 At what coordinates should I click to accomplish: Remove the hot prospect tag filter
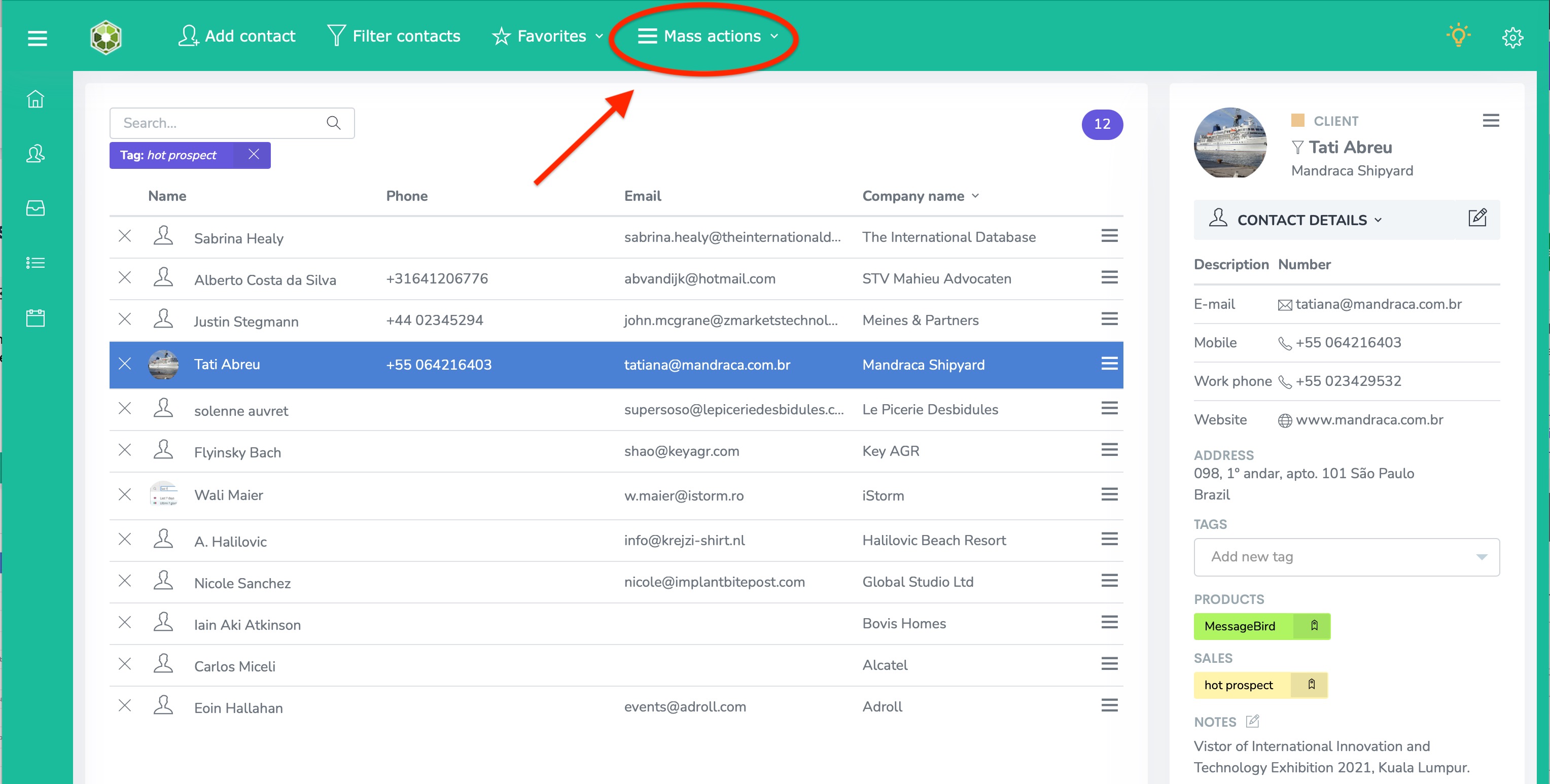253,155
